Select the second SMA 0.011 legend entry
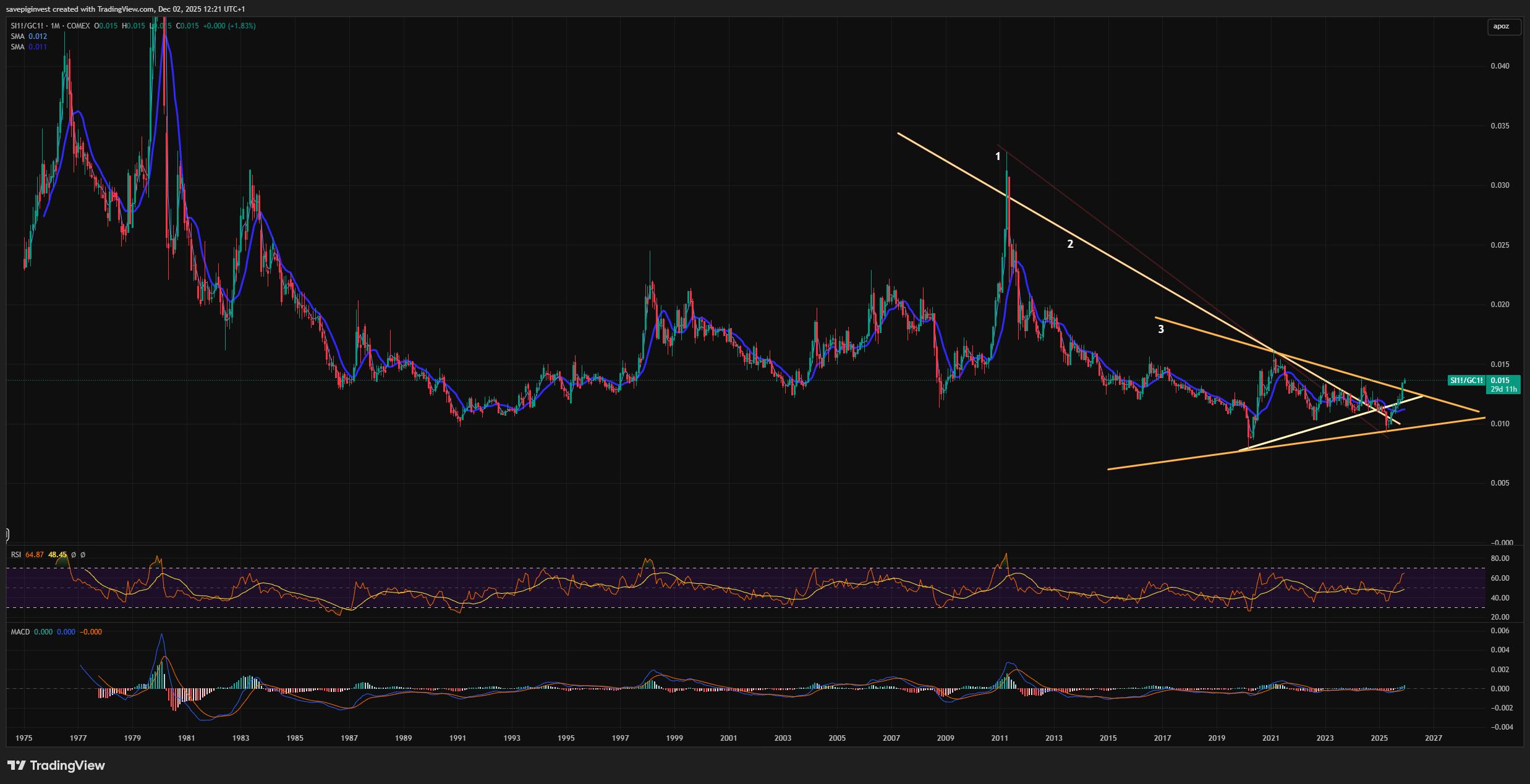Screen dimensions: 1530x784 point(28,47)
